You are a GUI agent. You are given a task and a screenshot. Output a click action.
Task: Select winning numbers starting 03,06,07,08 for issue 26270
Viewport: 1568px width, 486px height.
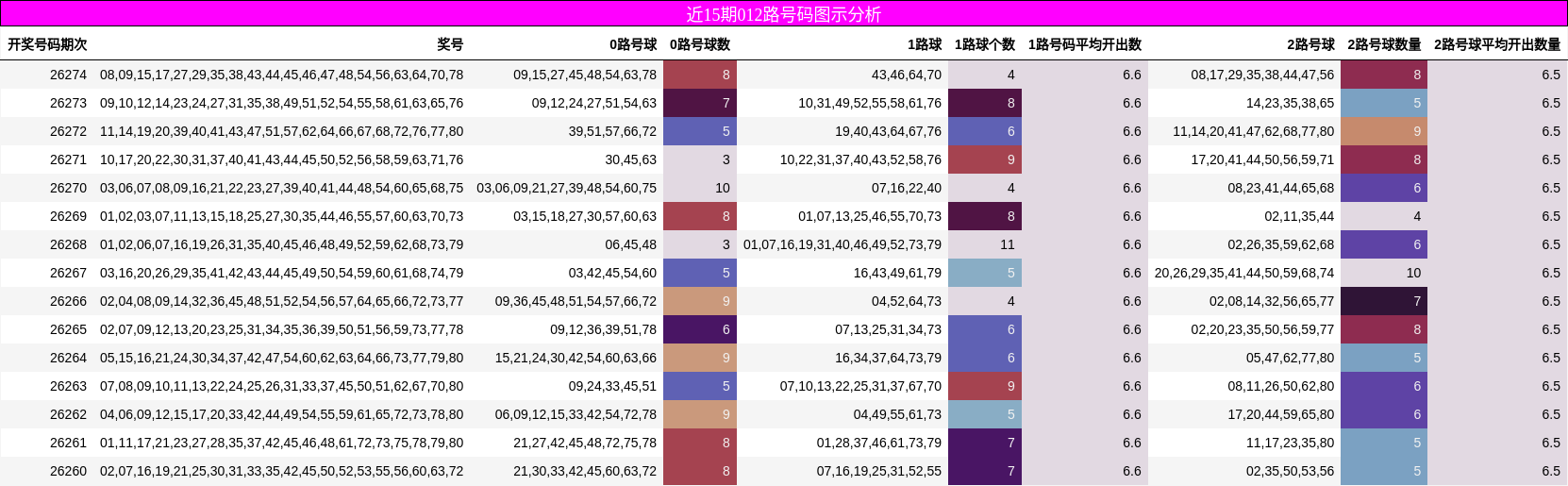point(281,188)
